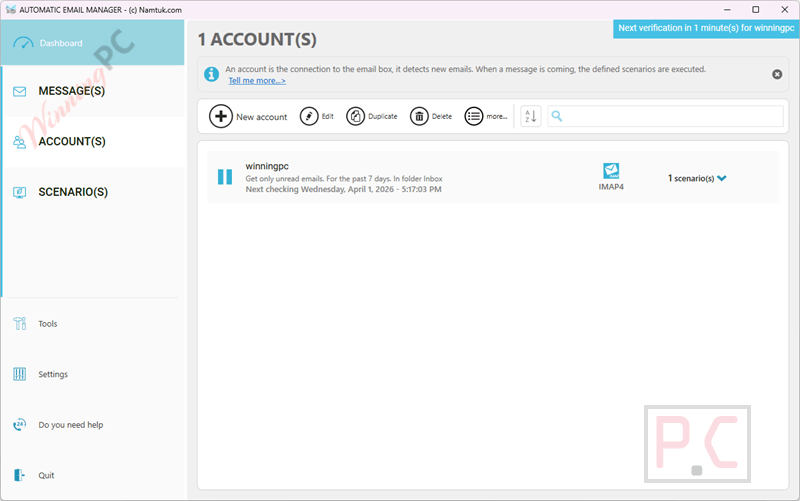Click the Tools wrench icon

pyautogui.click(x=19, y=323)
